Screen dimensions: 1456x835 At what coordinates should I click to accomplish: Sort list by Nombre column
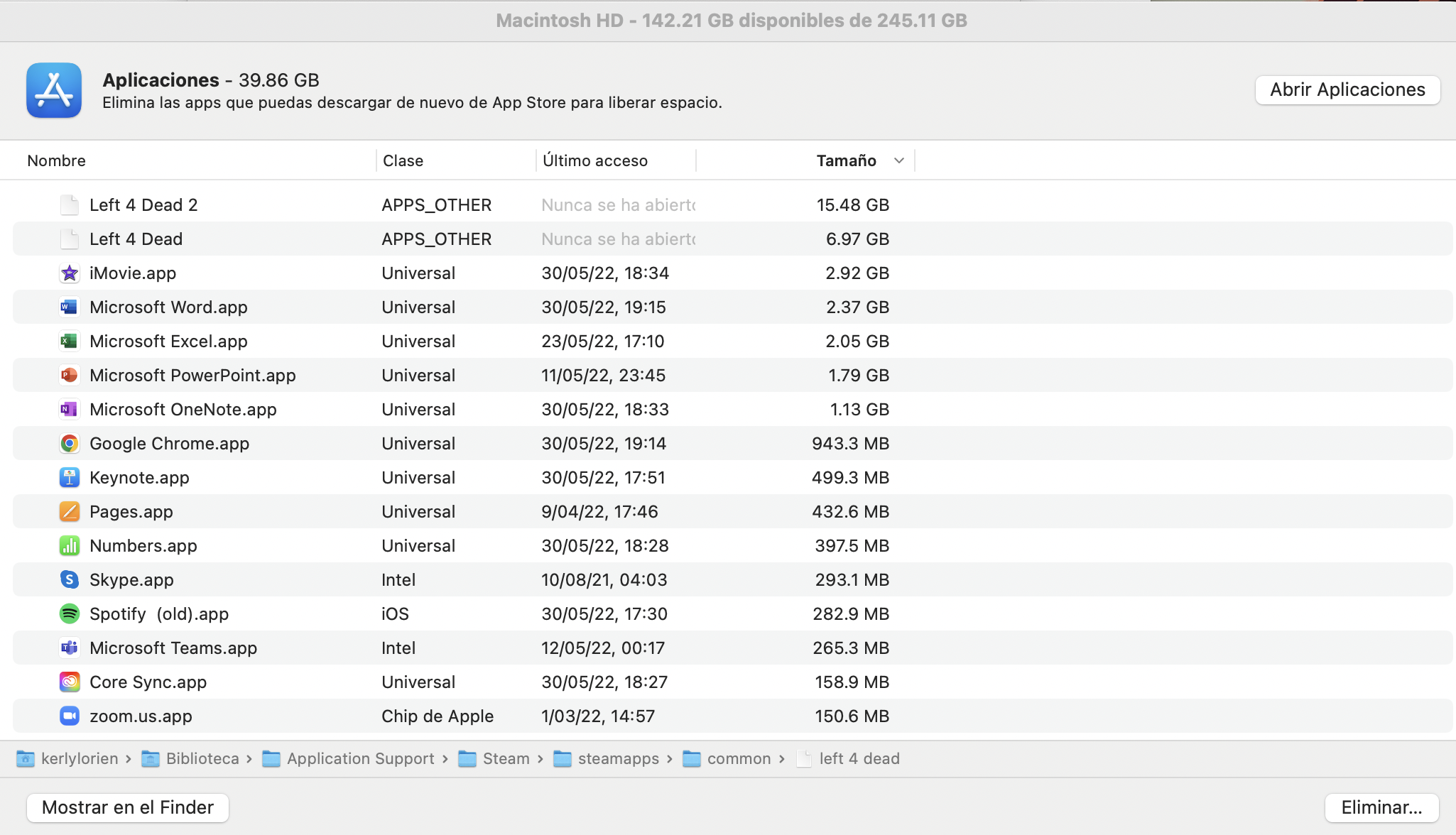click(x=57, y=160)
